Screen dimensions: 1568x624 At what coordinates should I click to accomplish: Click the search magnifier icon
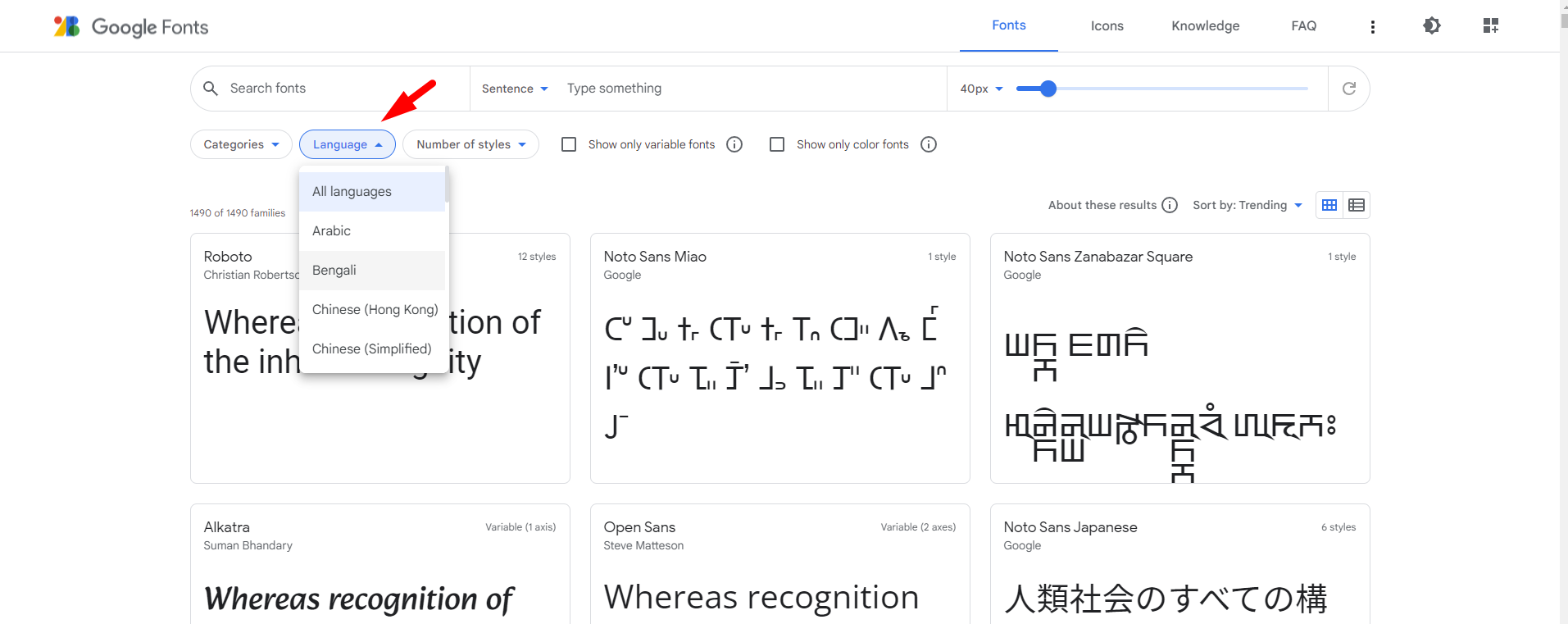(211, 89)
